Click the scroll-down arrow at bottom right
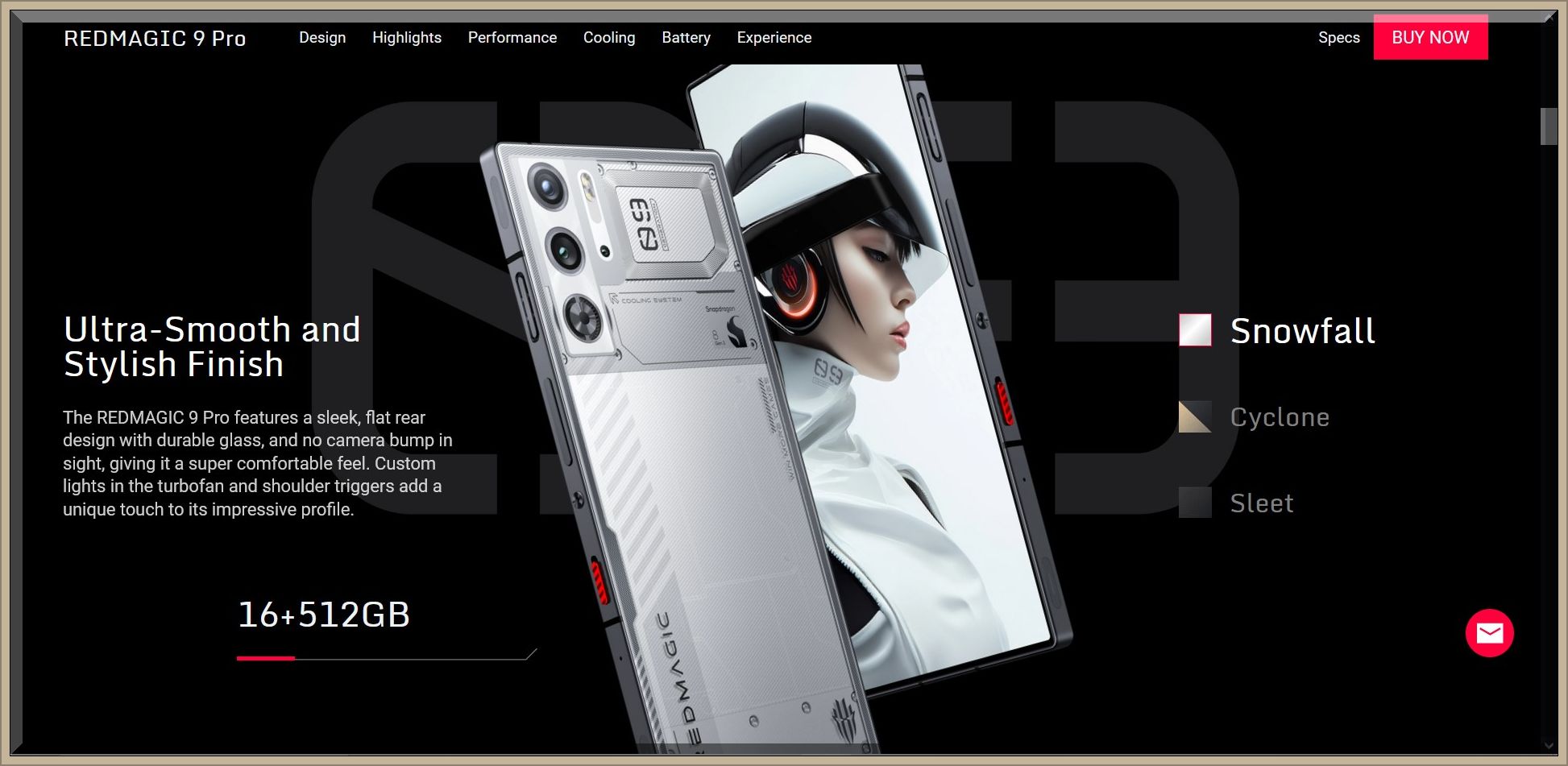This screenshot has height=766, width=1568. pyautogui.click(x=1548, y=746)
